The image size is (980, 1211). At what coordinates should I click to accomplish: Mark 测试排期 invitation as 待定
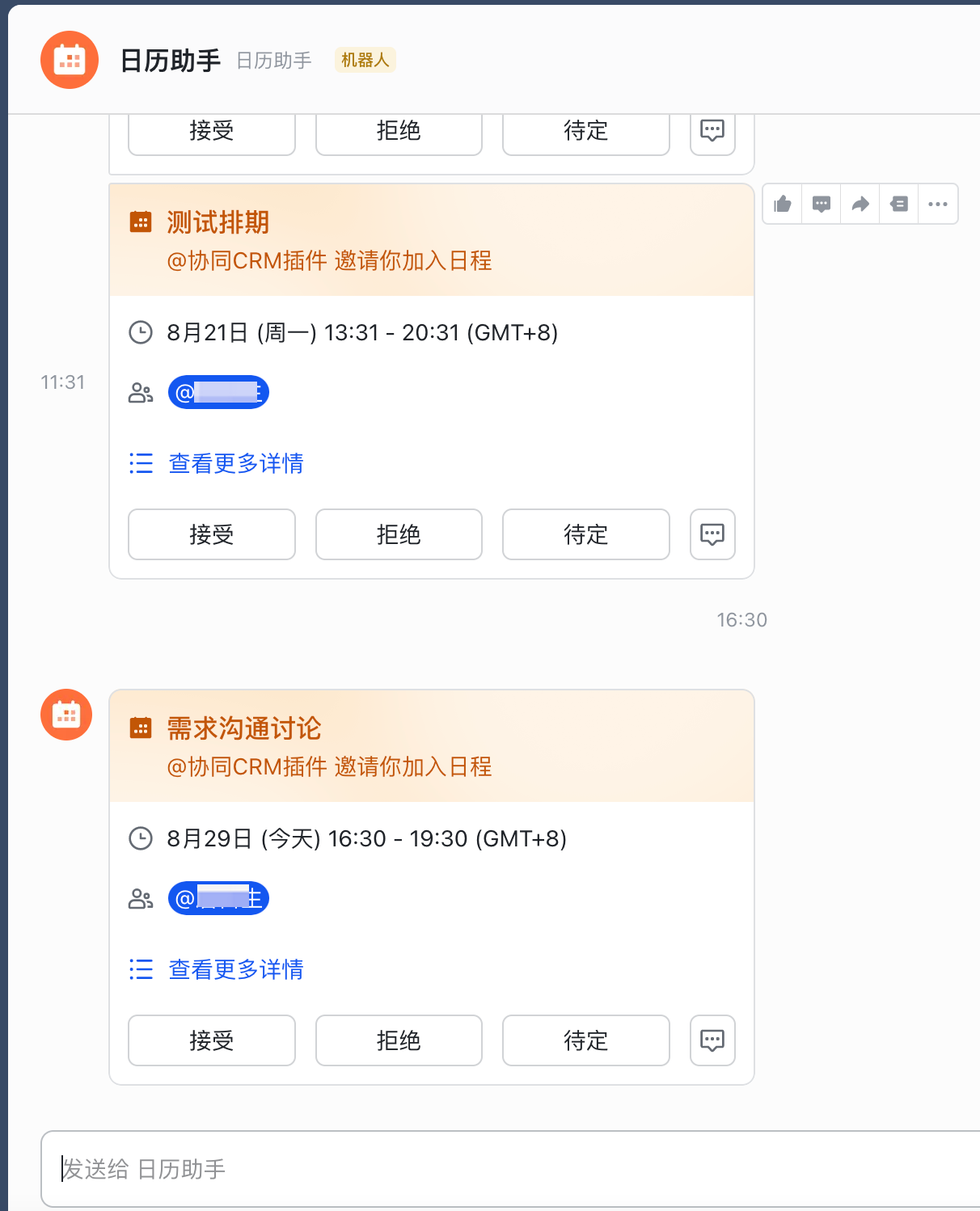(x=586, y=534)
